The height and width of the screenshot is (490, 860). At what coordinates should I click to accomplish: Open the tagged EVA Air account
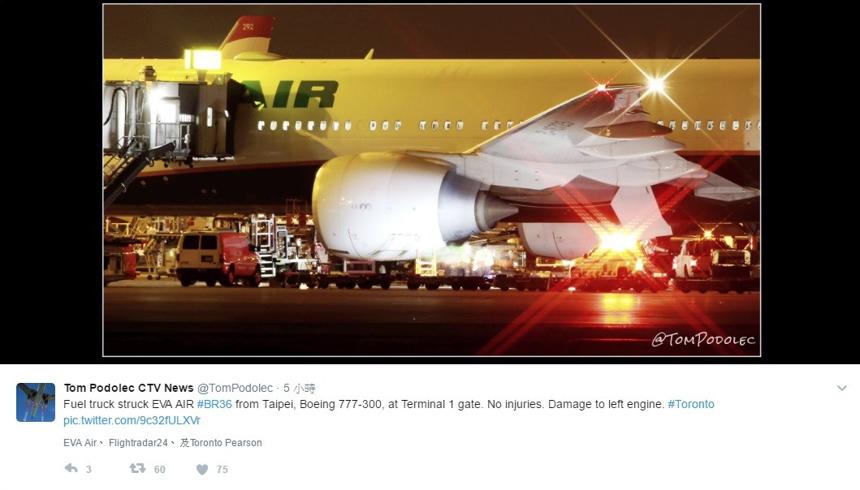tap(80, 443)
